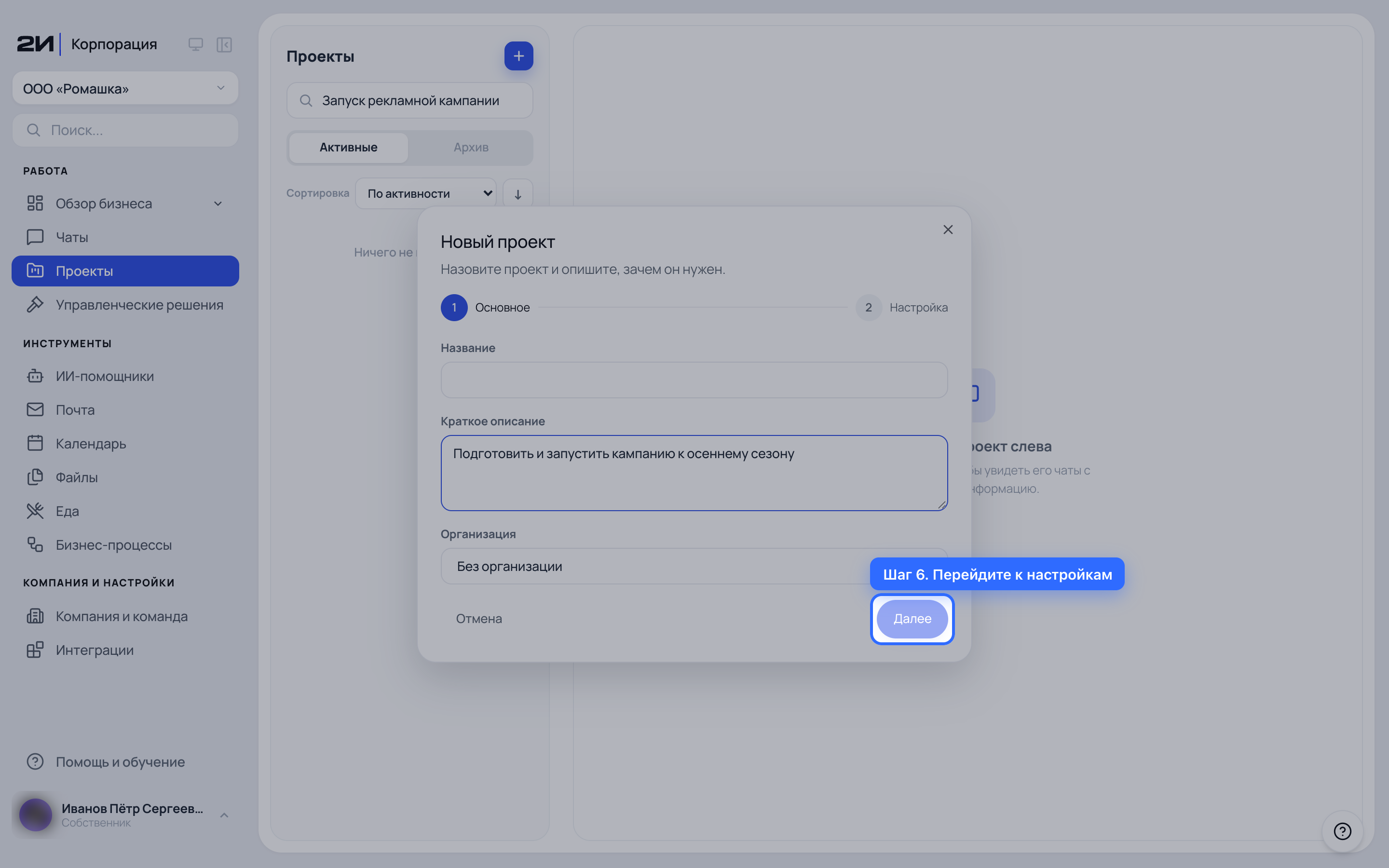The width and height of the screenshot is (1389, 868).
Task: Click the monitor icon beside Корпорация
Action: point(196,44)
